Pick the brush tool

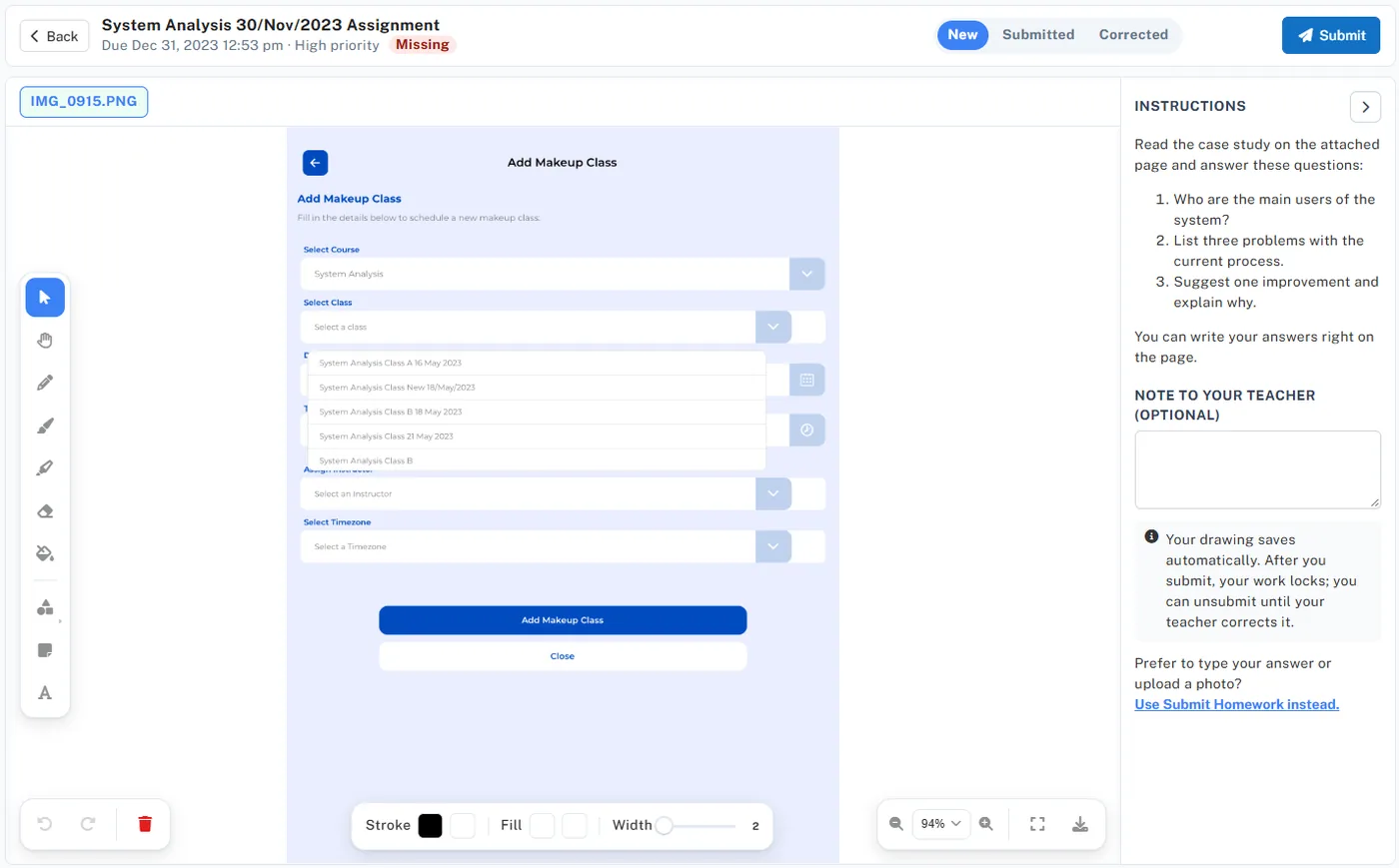(45, 426)
